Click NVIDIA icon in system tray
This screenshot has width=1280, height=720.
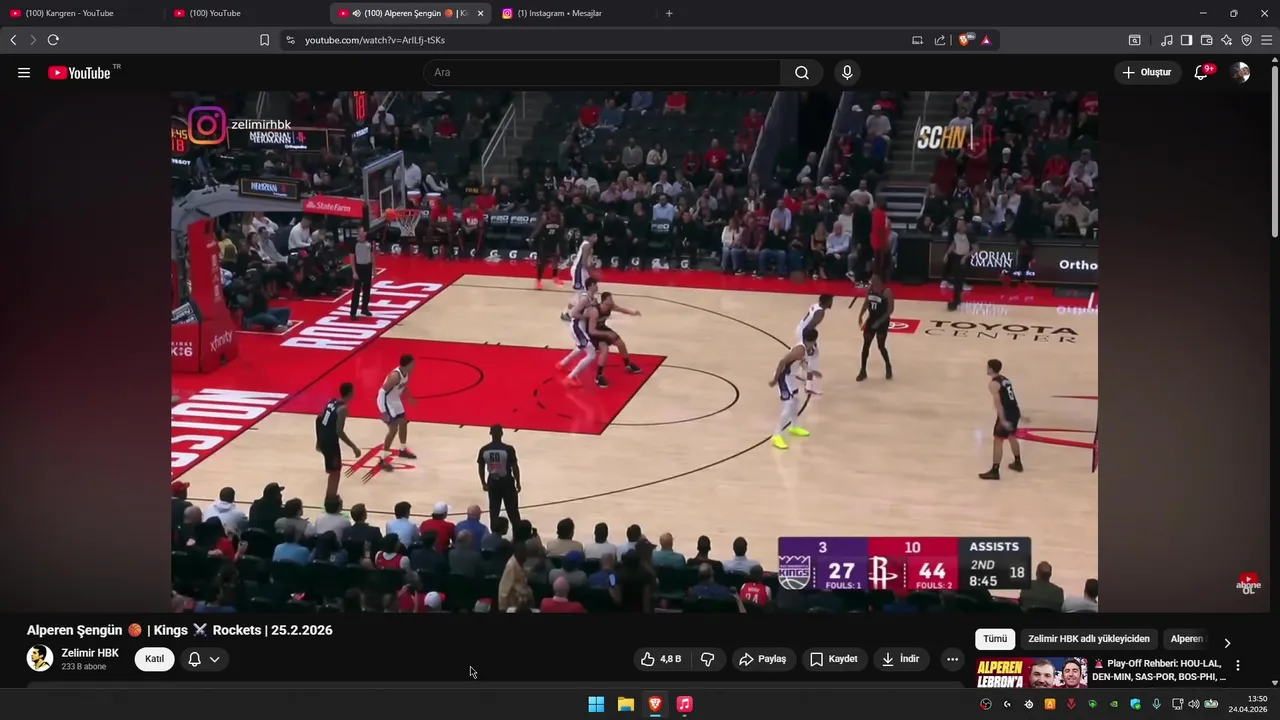coord(1114,704)
